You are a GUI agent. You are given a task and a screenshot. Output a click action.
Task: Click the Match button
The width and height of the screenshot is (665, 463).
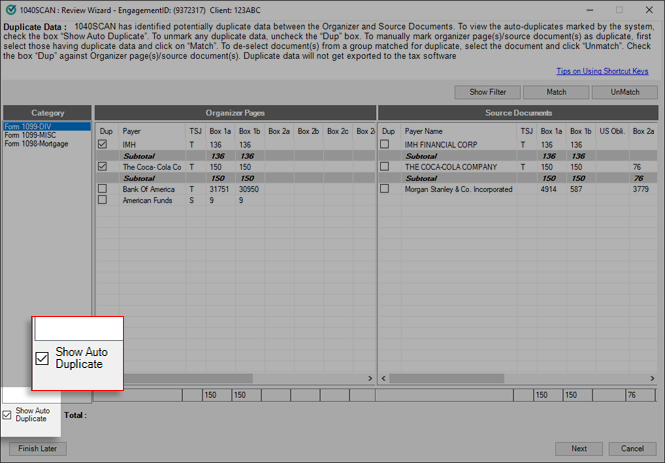click(x=556, y=92)
